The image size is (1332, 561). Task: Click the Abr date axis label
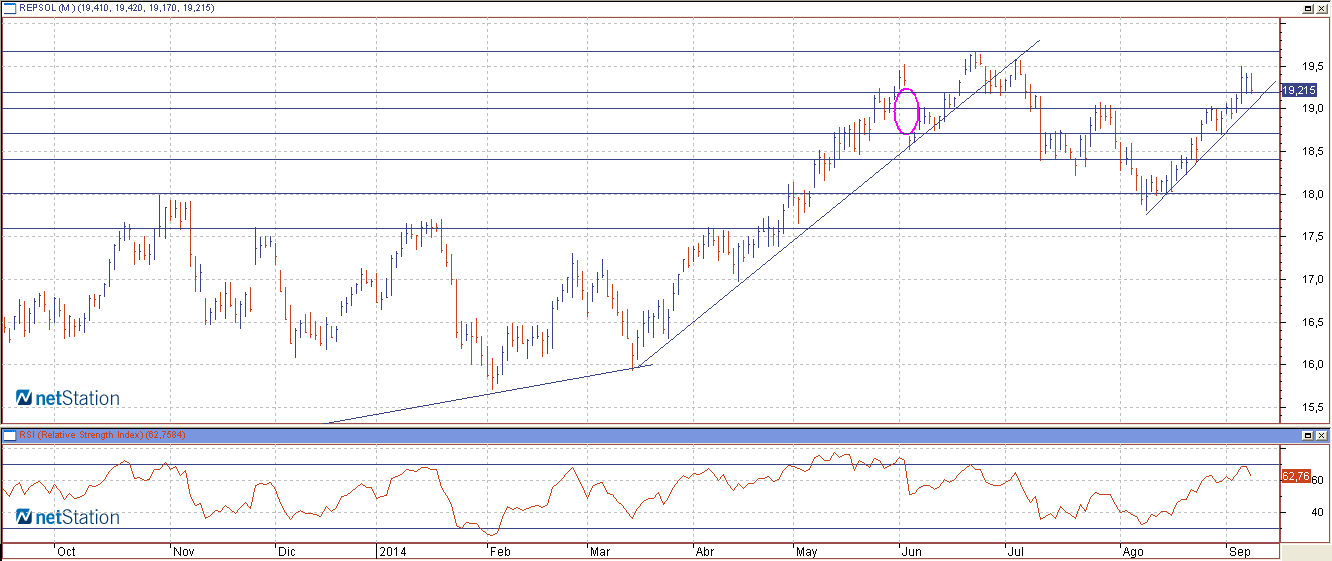[x=705, y=551]
